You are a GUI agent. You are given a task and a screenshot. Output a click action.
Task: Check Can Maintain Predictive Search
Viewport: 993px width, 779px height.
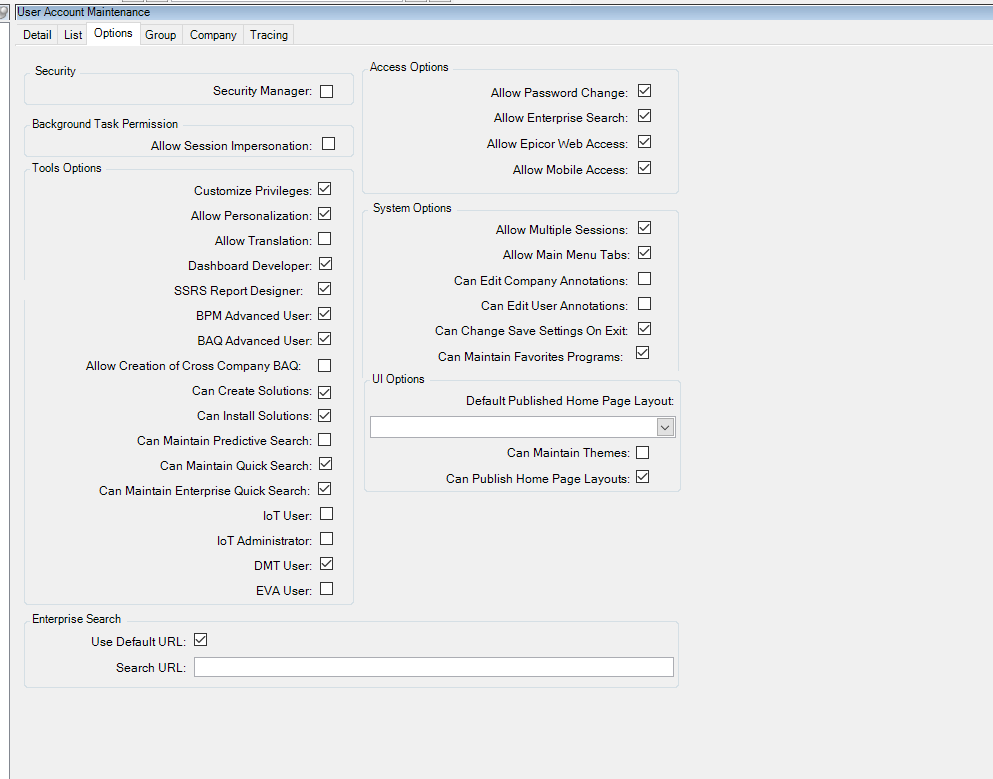[x=325, y=440]
